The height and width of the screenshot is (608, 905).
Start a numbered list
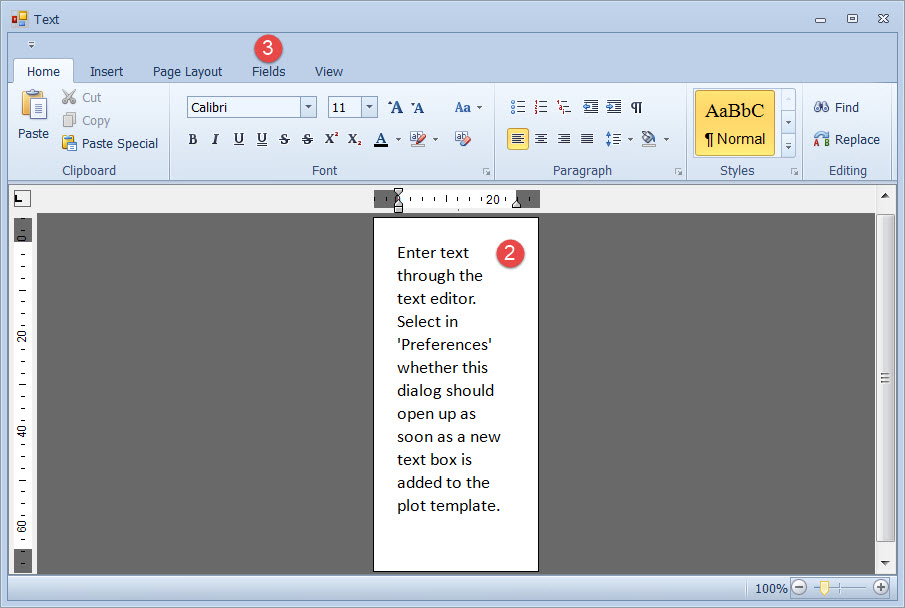(541, 107)
